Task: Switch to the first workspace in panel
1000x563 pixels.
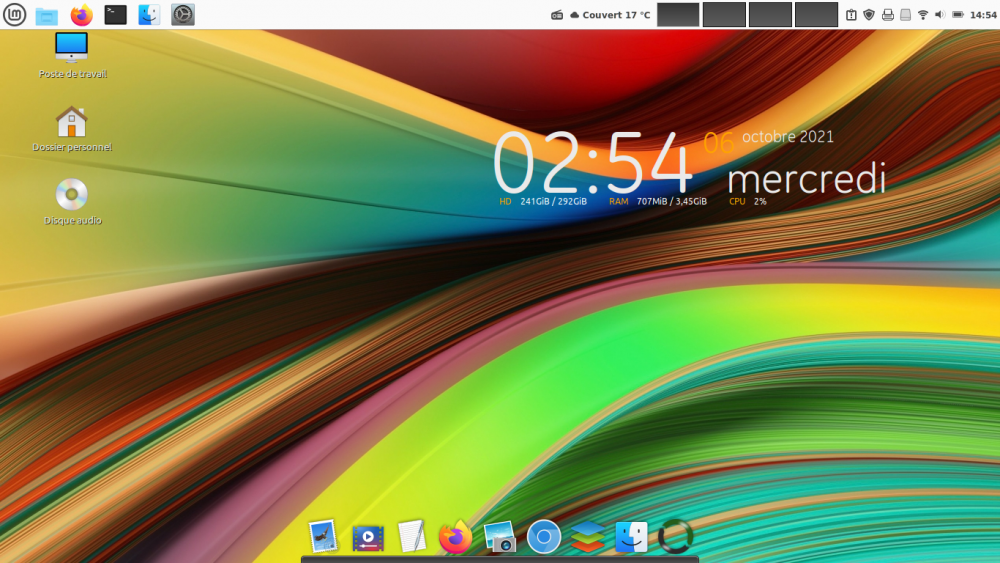Action: [678, 15]
